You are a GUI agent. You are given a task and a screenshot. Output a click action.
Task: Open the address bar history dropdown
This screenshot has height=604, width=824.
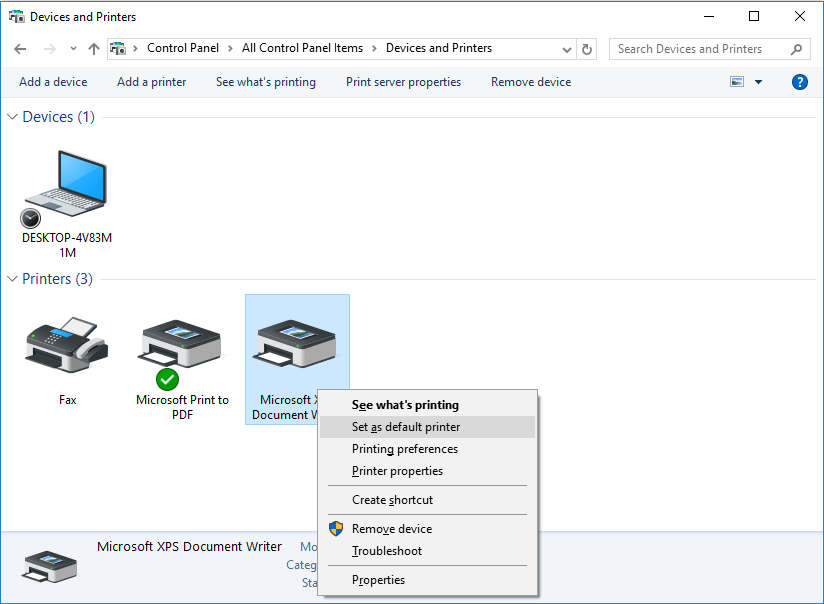pos(567,49)
